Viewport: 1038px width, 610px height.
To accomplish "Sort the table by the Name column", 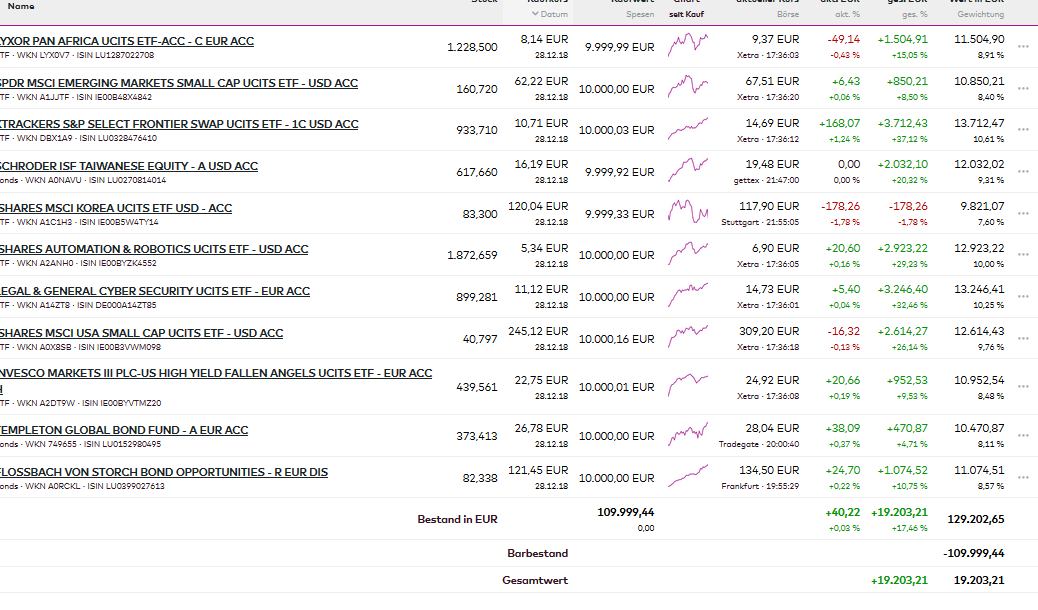I will click(21, 6).
